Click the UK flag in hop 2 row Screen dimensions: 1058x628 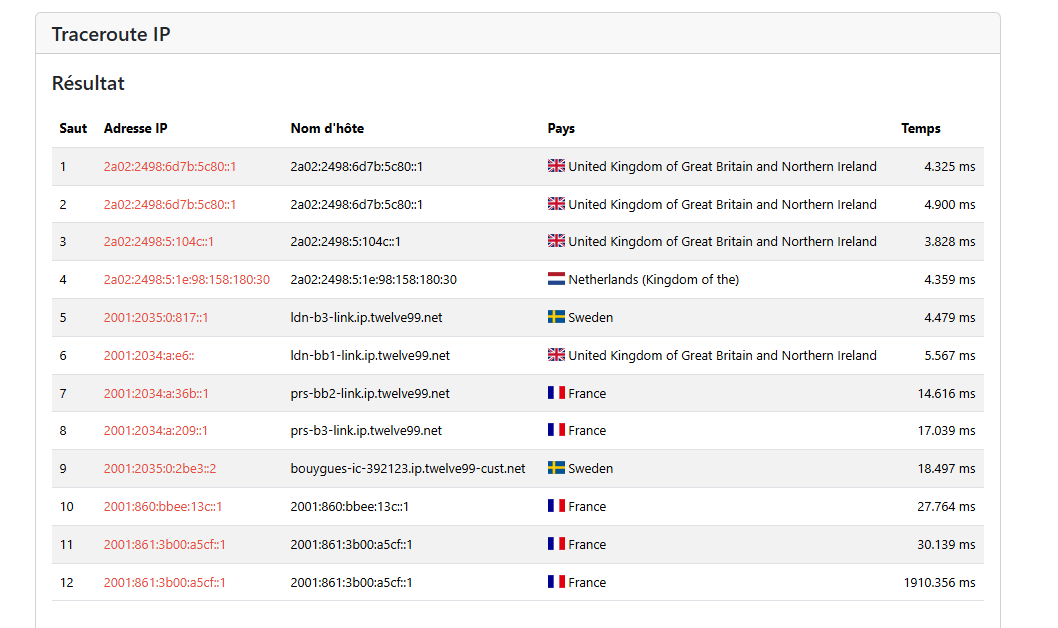click(x=556, y=203)
